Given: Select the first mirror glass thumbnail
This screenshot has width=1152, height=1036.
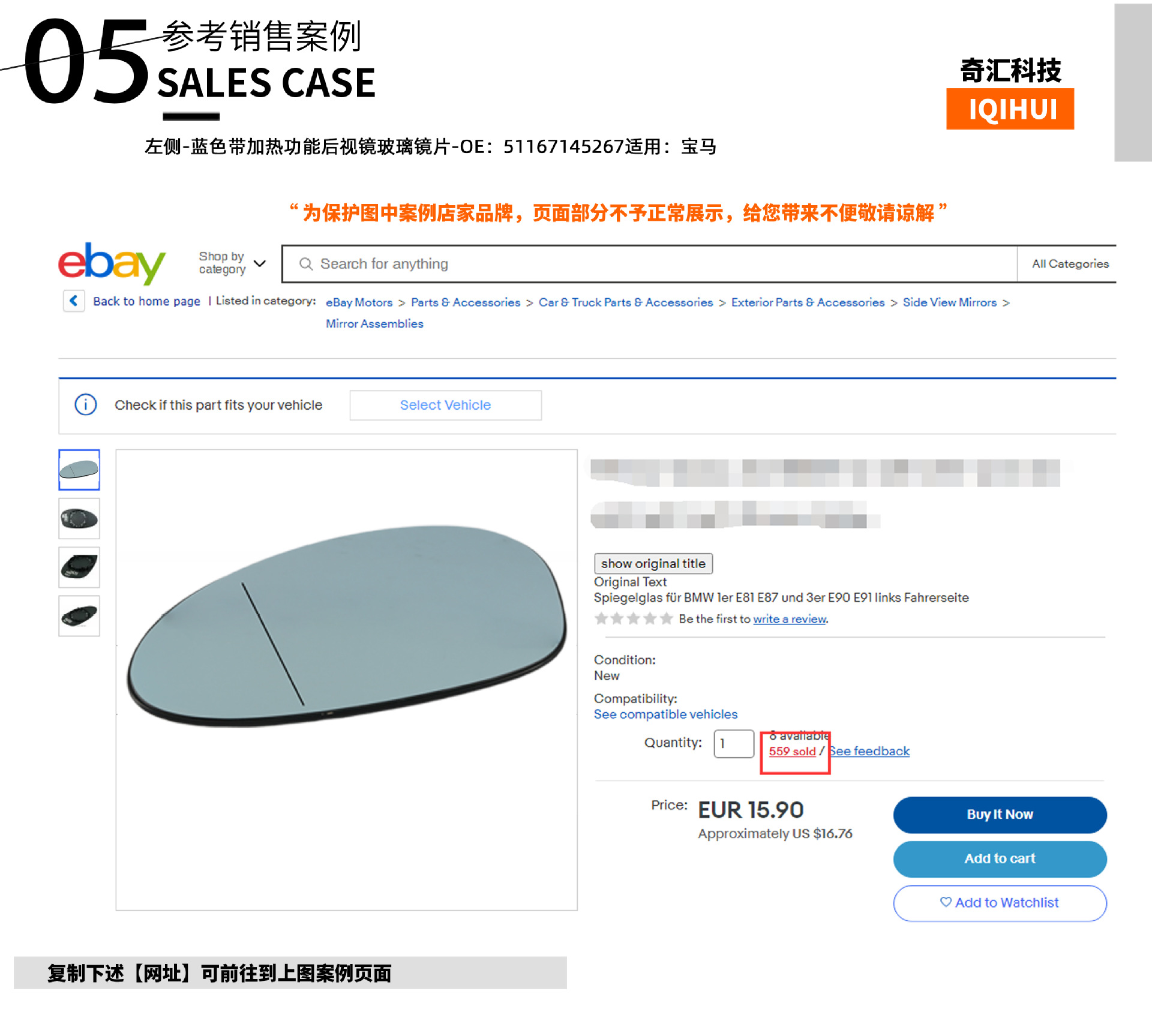Looking at the screenshot, I should (x=79, y=470).
